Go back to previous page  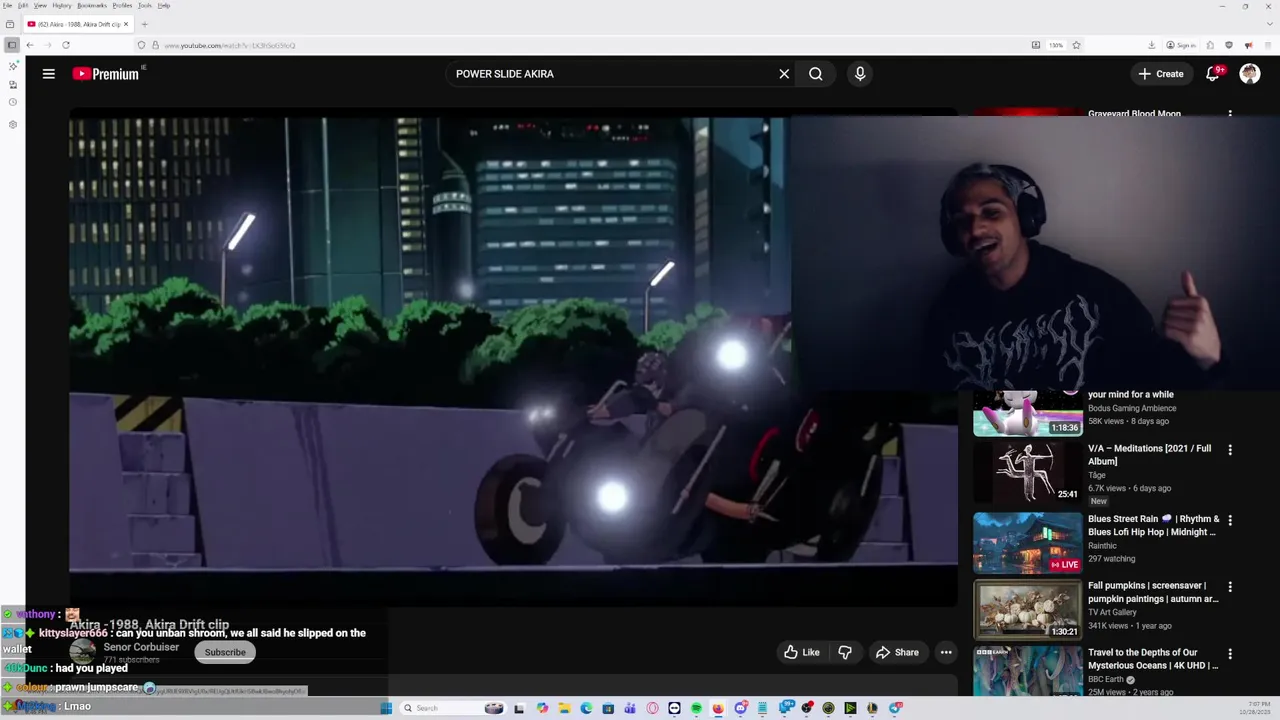tap(30, 45)
